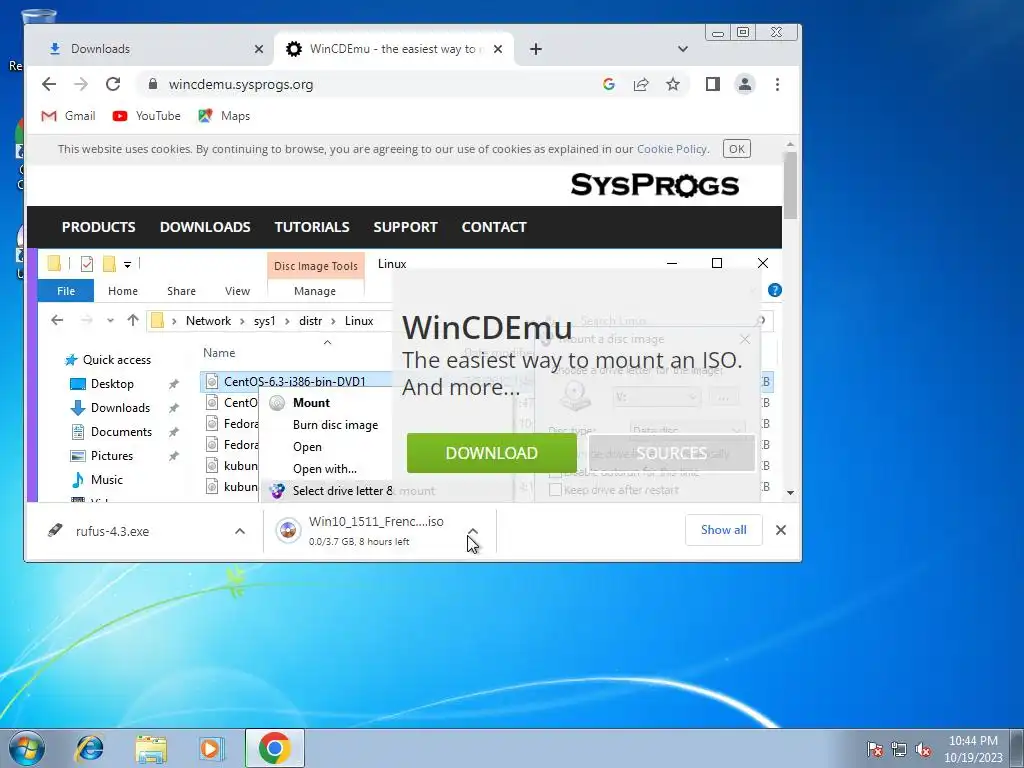Open Chrome profile avatar
This screenshot has width=1024, height=768.
point(744,84)
